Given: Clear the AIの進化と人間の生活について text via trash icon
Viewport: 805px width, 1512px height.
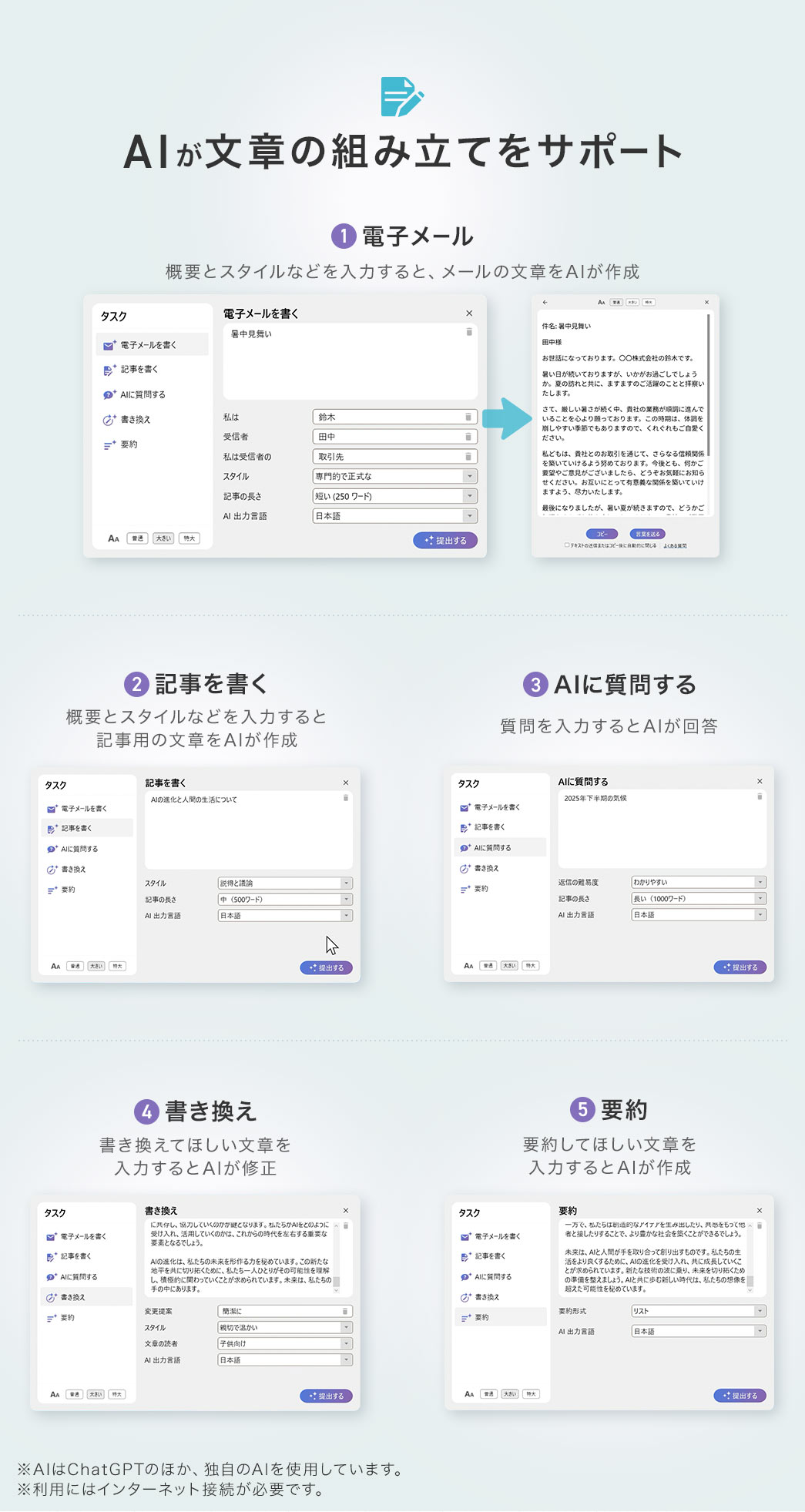Looking at the screenshot, I should (x=346, y=798).
